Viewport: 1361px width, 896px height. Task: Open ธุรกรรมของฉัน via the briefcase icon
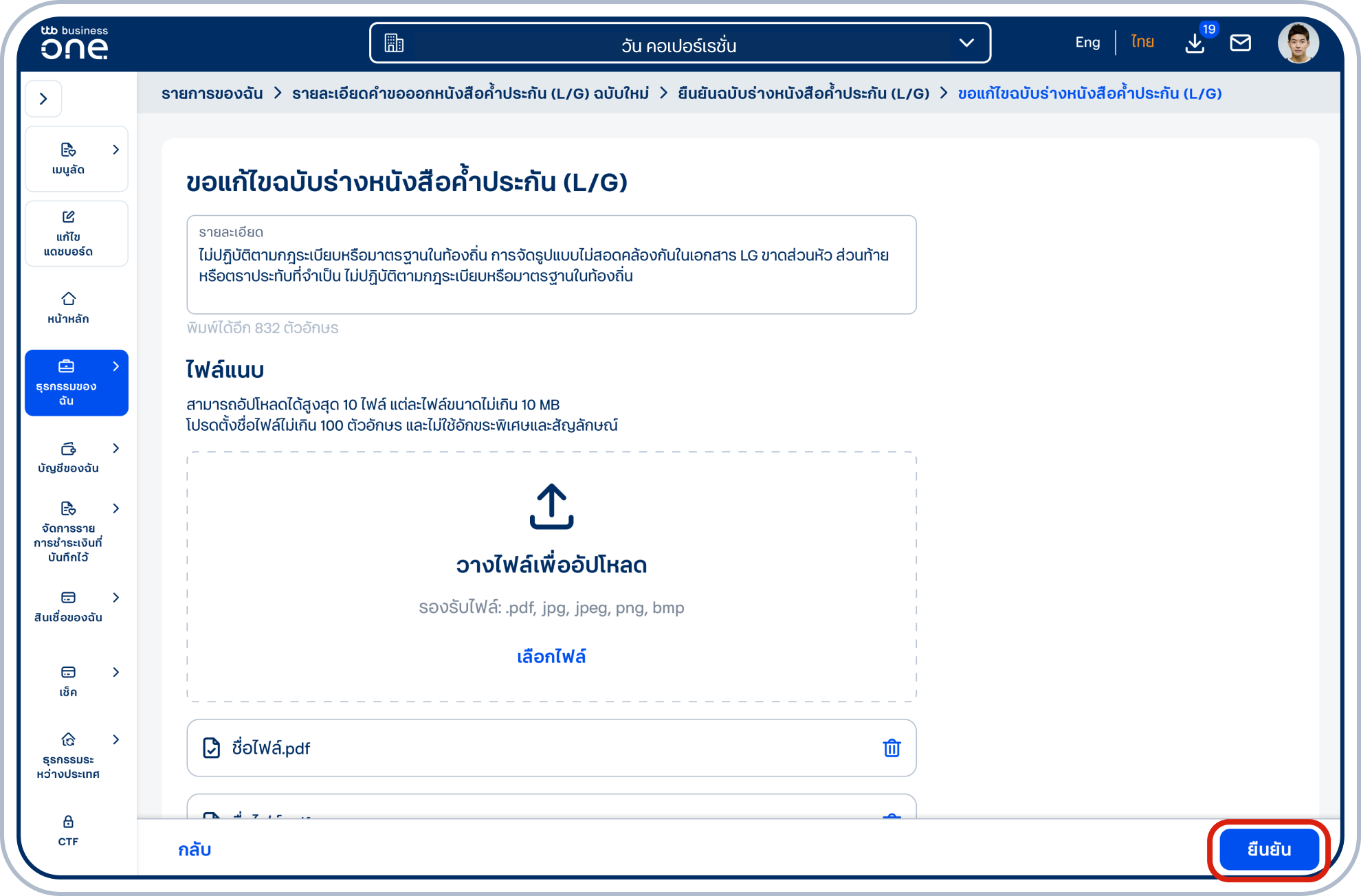coord(68,368)
